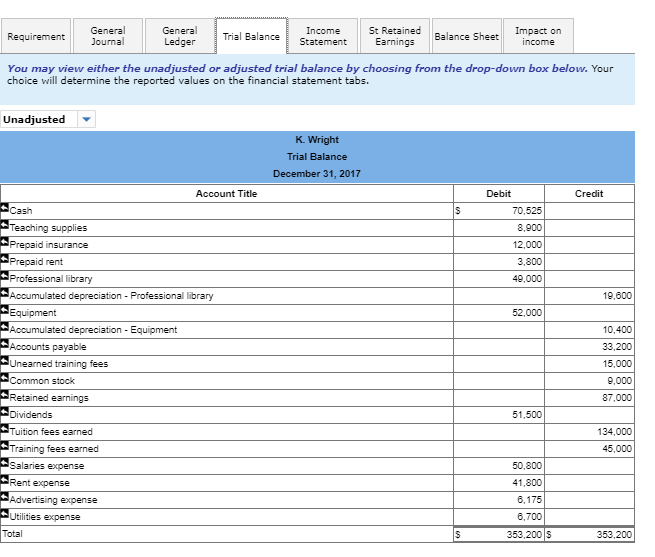Click the icon beside Teaching supplies

4,225
